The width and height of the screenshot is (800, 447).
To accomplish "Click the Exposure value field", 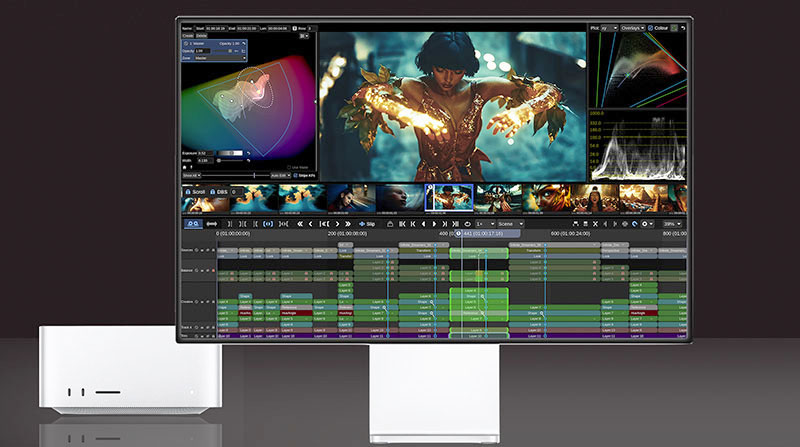I will (x=205, y=153).
